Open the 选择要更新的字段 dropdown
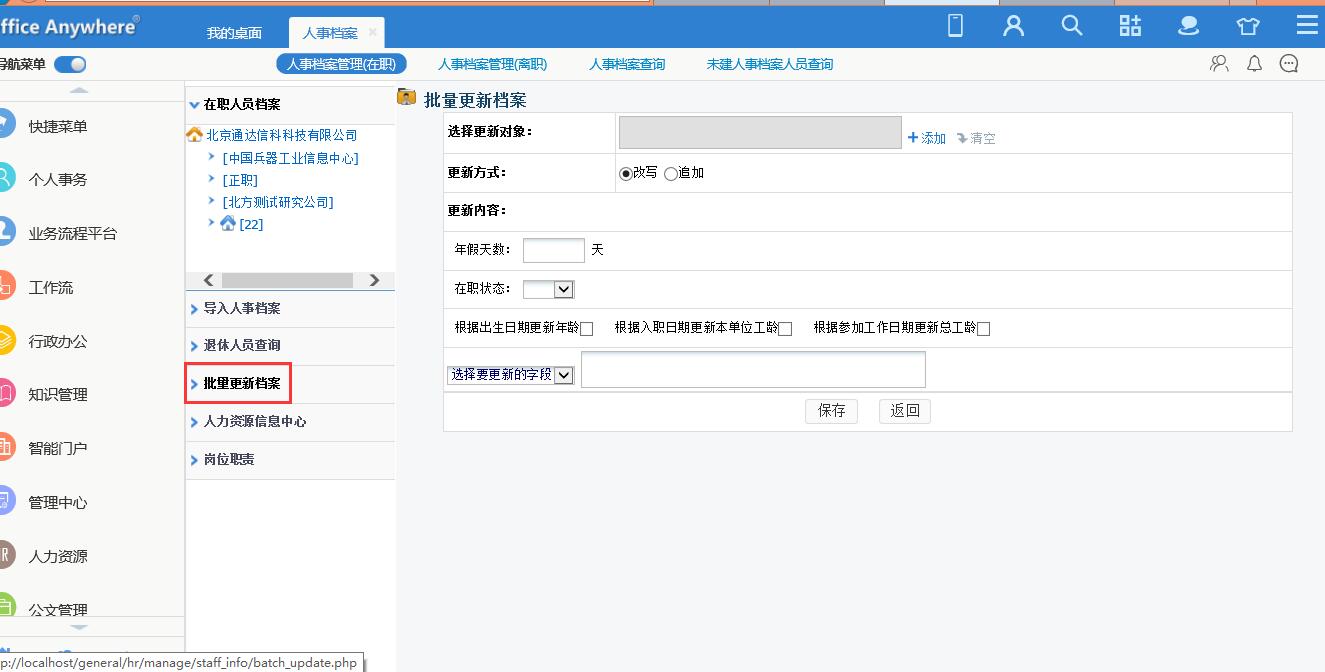 510,375
